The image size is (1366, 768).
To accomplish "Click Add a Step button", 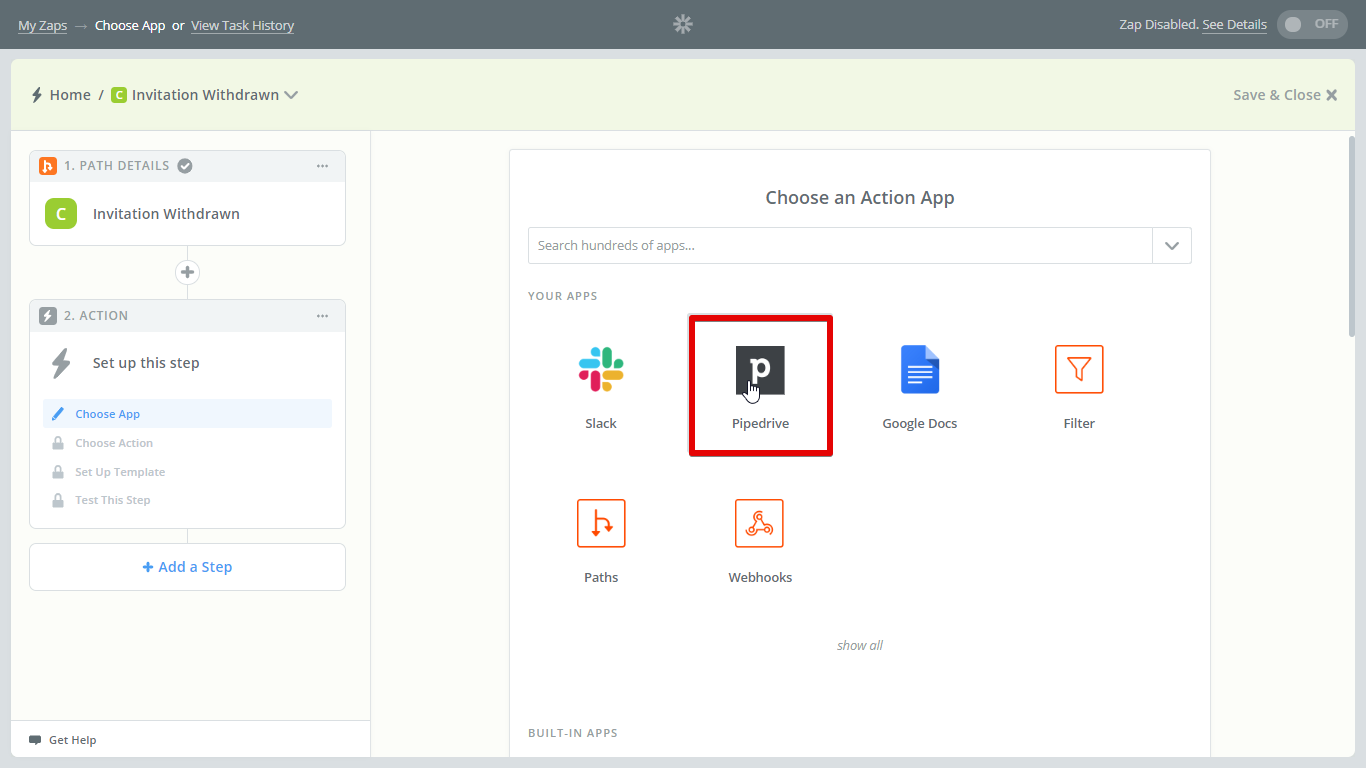I will 187,567.
